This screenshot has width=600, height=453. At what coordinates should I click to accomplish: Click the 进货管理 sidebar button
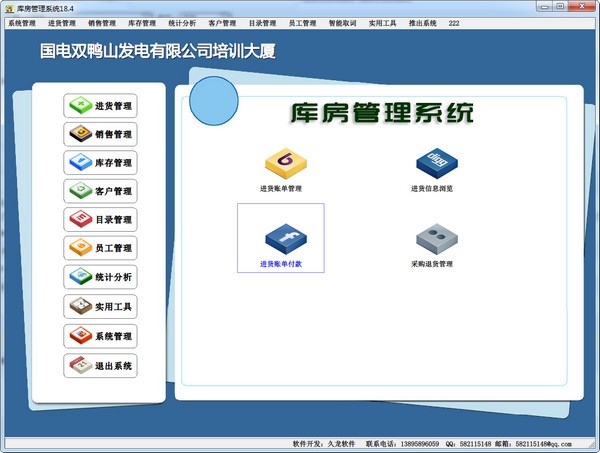click(x=100, y=105)
